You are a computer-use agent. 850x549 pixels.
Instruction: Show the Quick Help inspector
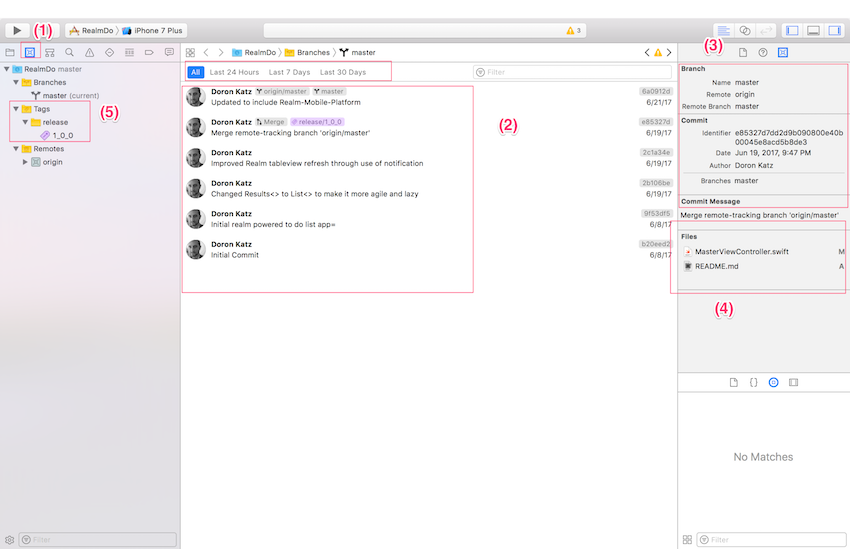763,53
